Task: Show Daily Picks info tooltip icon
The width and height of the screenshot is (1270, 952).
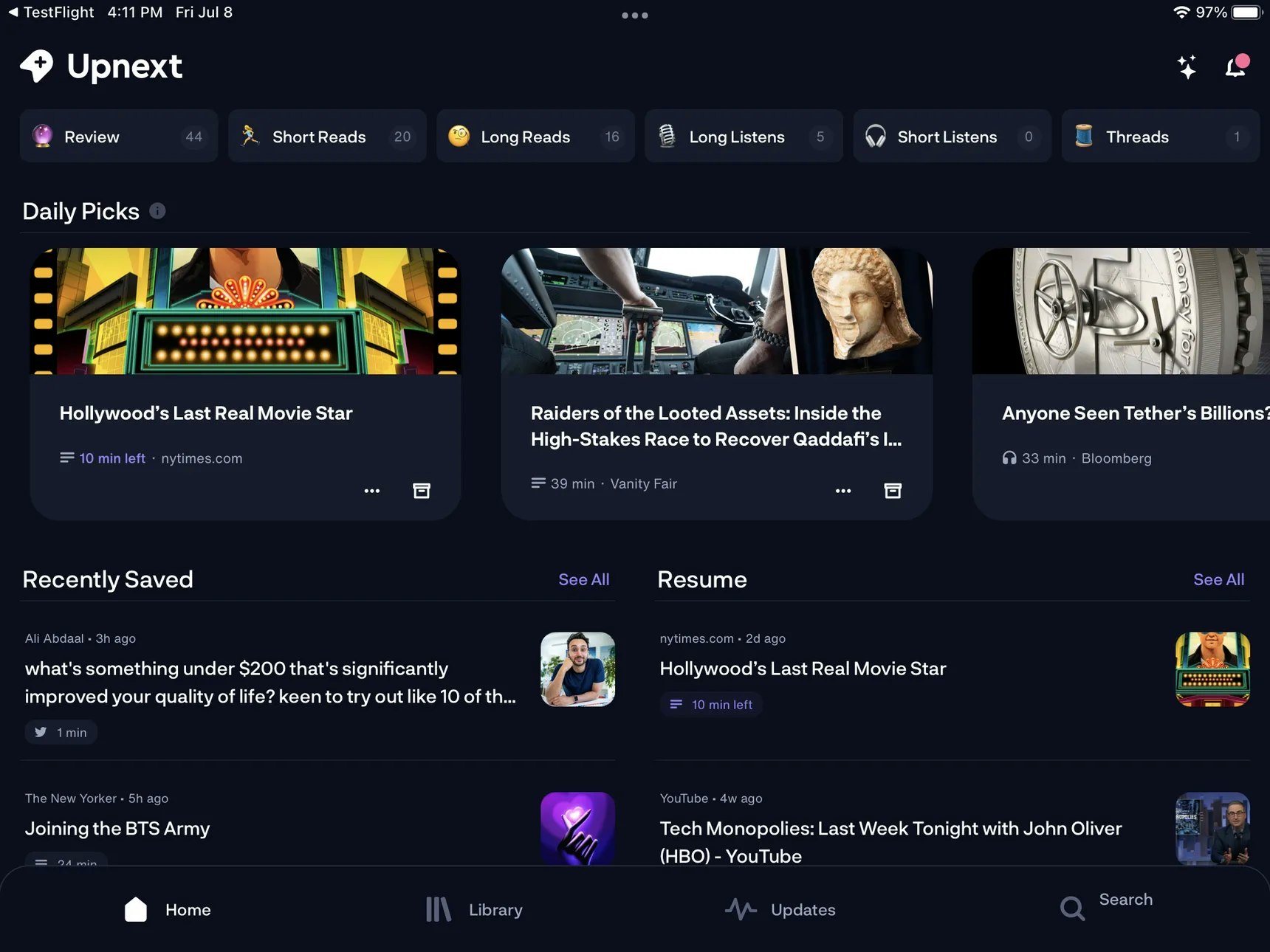Action: pyautogui.click(x=157, y=211)
